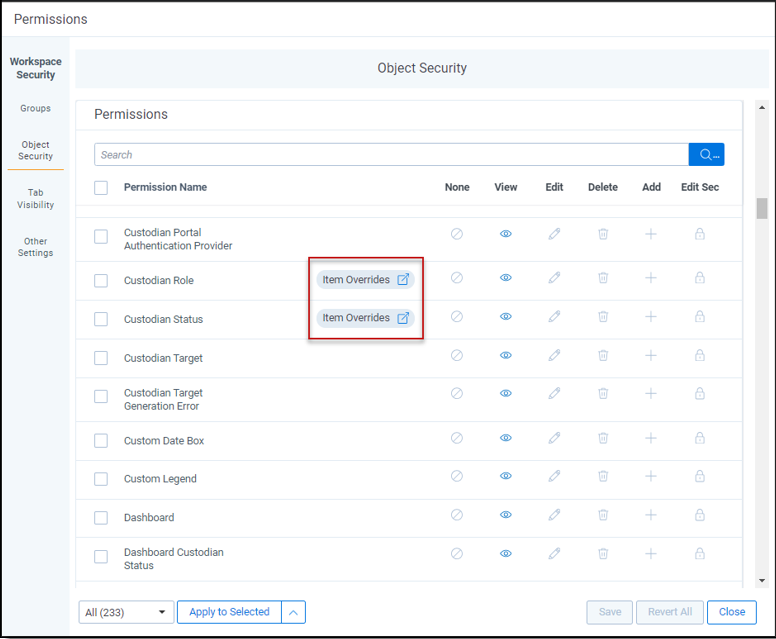Click into the permissions Search field

point(391,154)
